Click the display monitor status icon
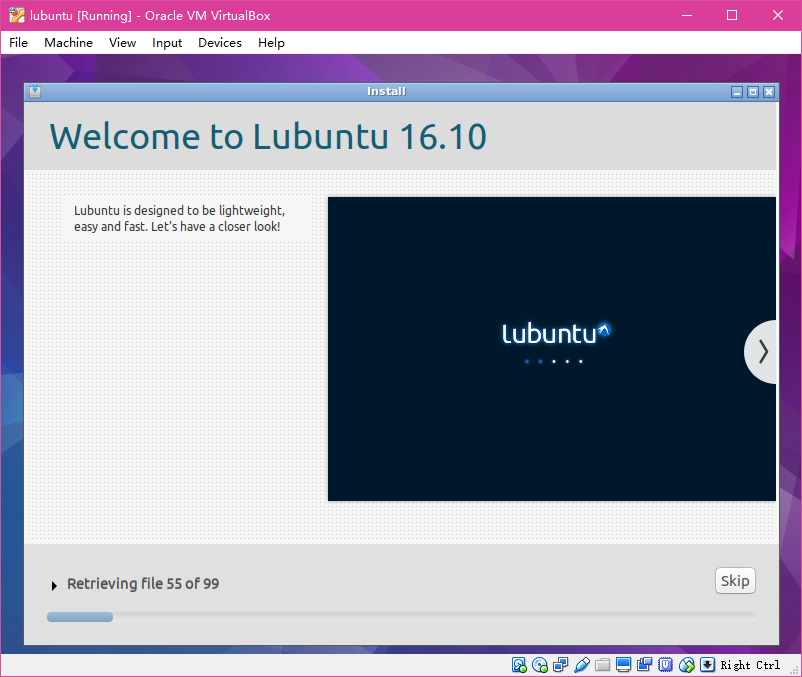 (x=623, y=665)
